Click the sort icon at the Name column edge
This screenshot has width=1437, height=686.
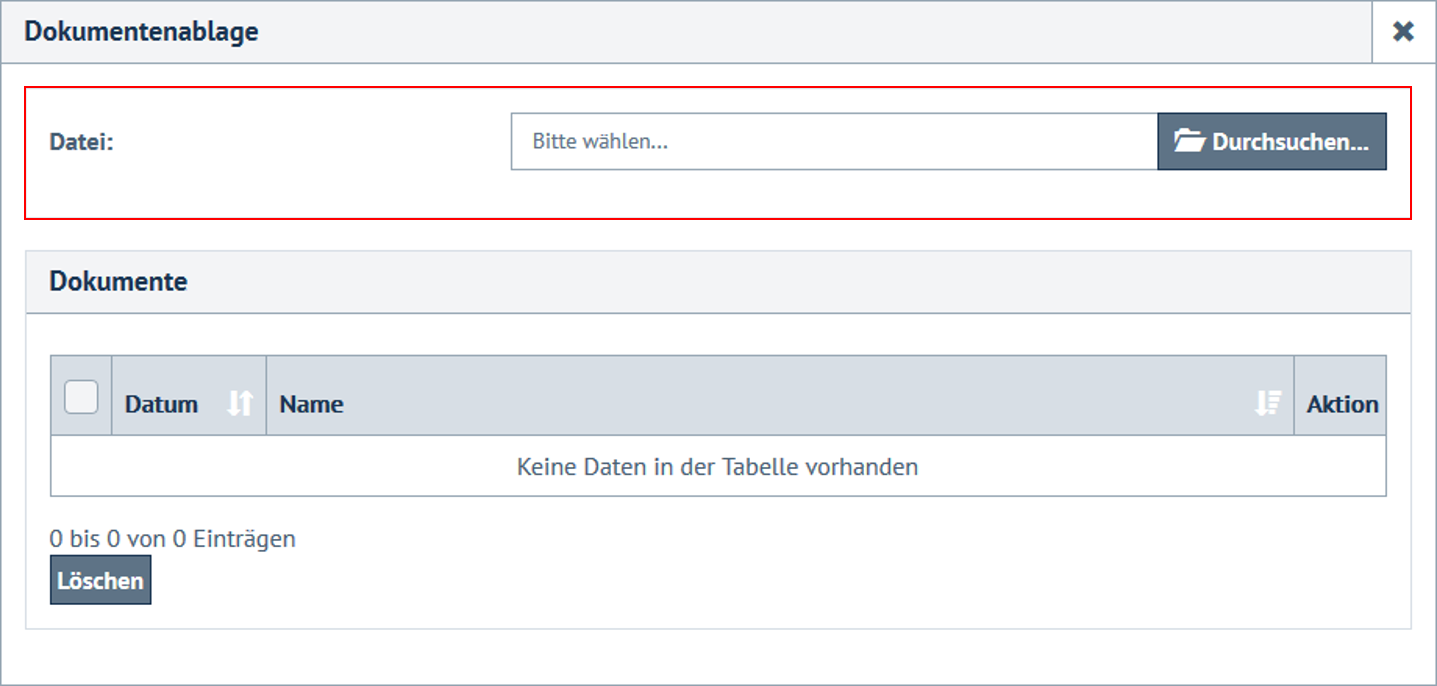coord(1268,401)
